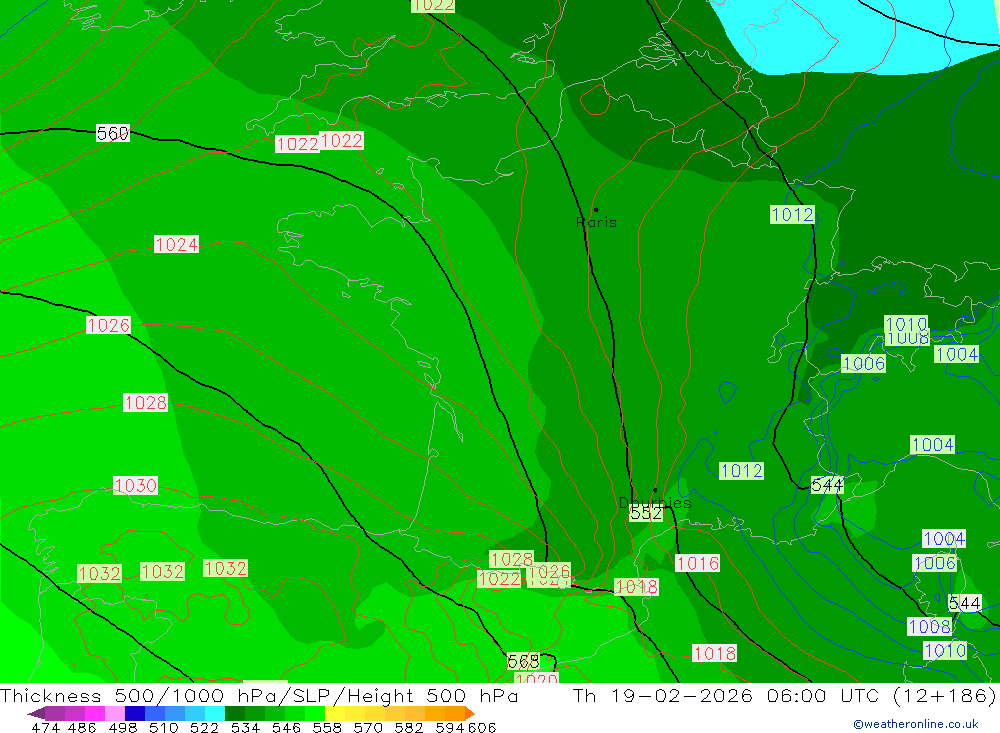Click the red 1018 label below 1016
Image resolution: width=1000 pixels, height=733 pixels.
[714, 653]
